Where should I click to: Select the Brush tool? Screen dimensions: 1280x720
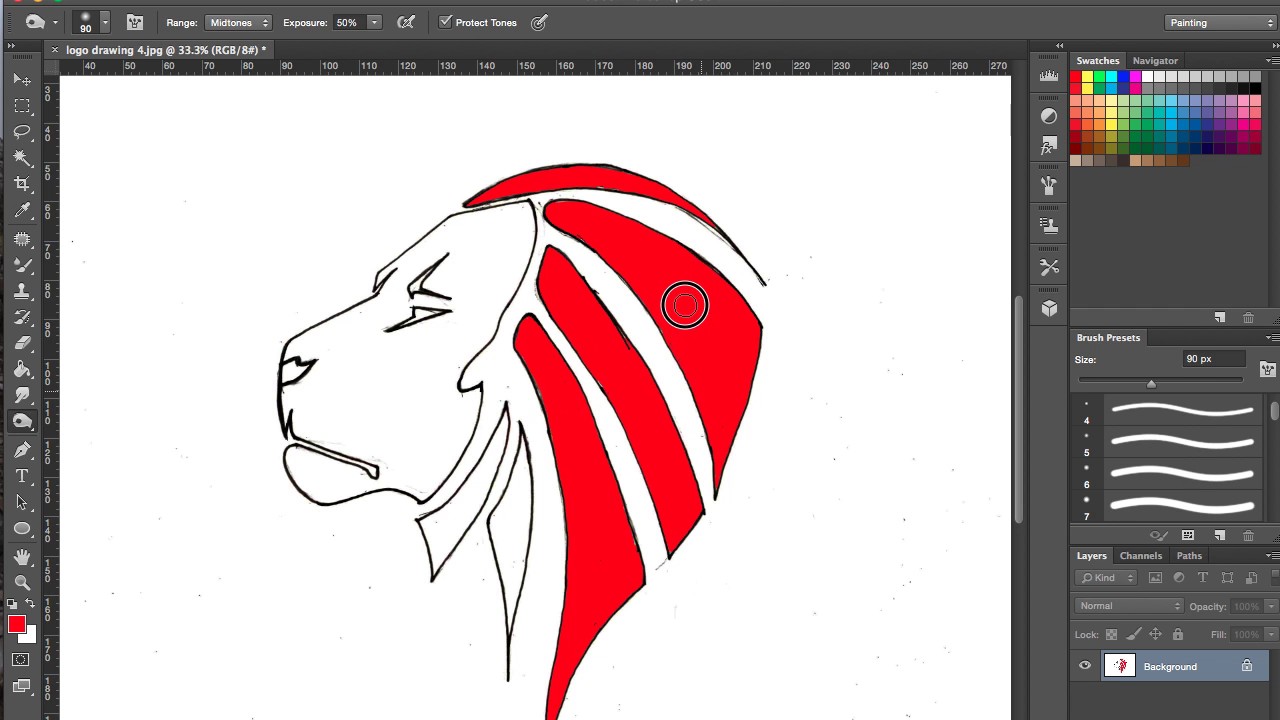[22, 265]
